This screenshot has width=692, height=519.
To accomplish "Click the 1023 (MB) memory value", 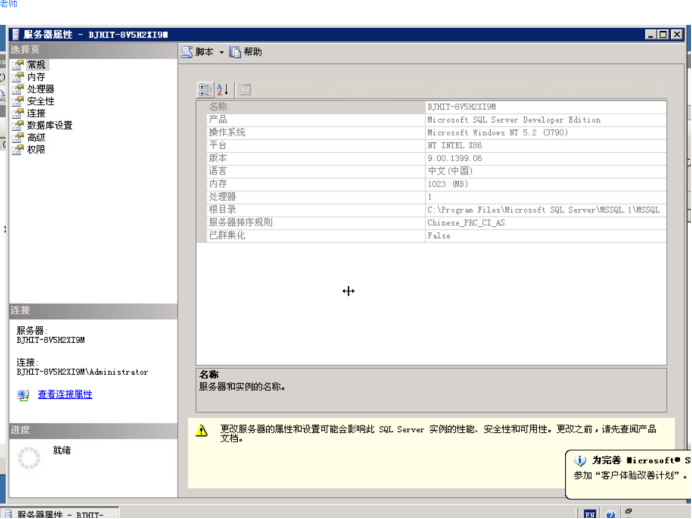I will 448,184.
